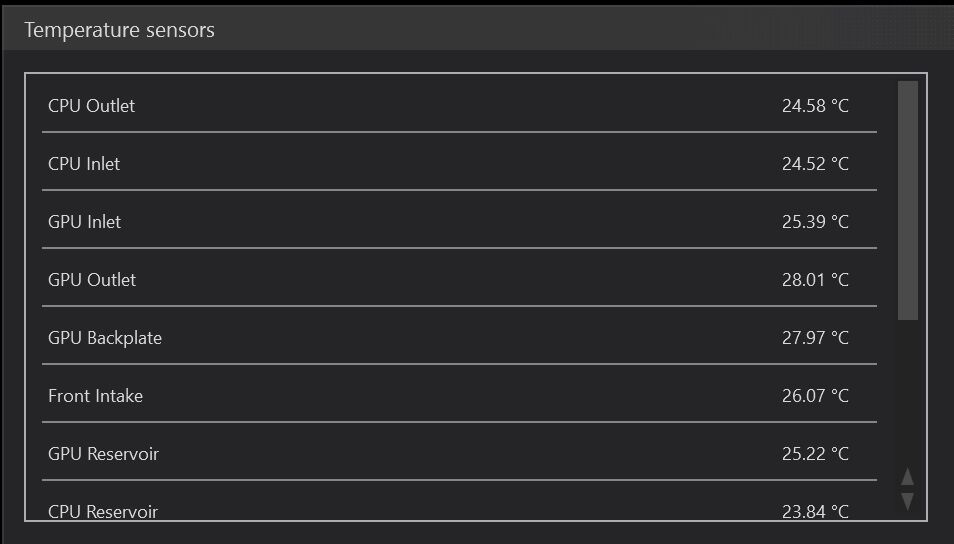The image size is (954, 544).
Task: Click the 26.07 °C Front Intake value
Action: 815,396
